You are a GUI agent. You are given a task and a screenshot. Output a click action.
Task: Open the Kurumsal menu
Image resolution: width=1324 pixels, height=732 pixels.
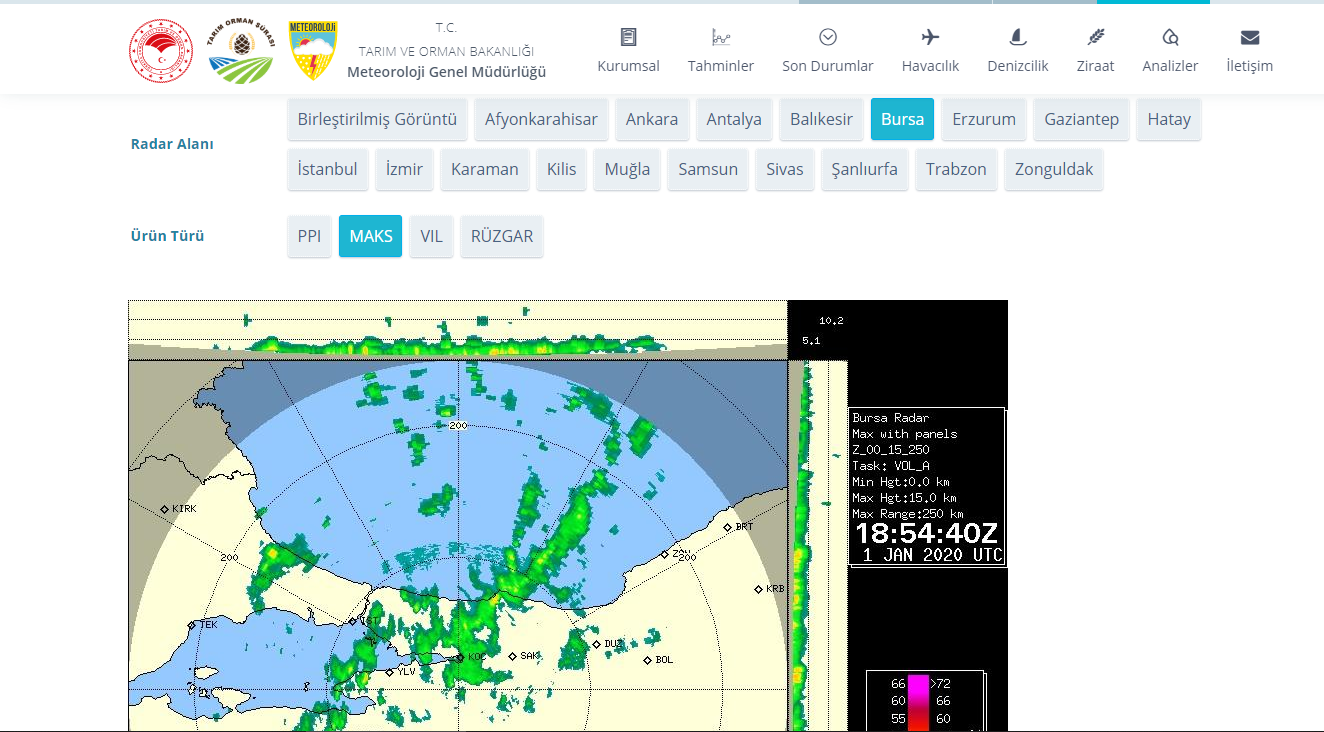pos(628,66)
